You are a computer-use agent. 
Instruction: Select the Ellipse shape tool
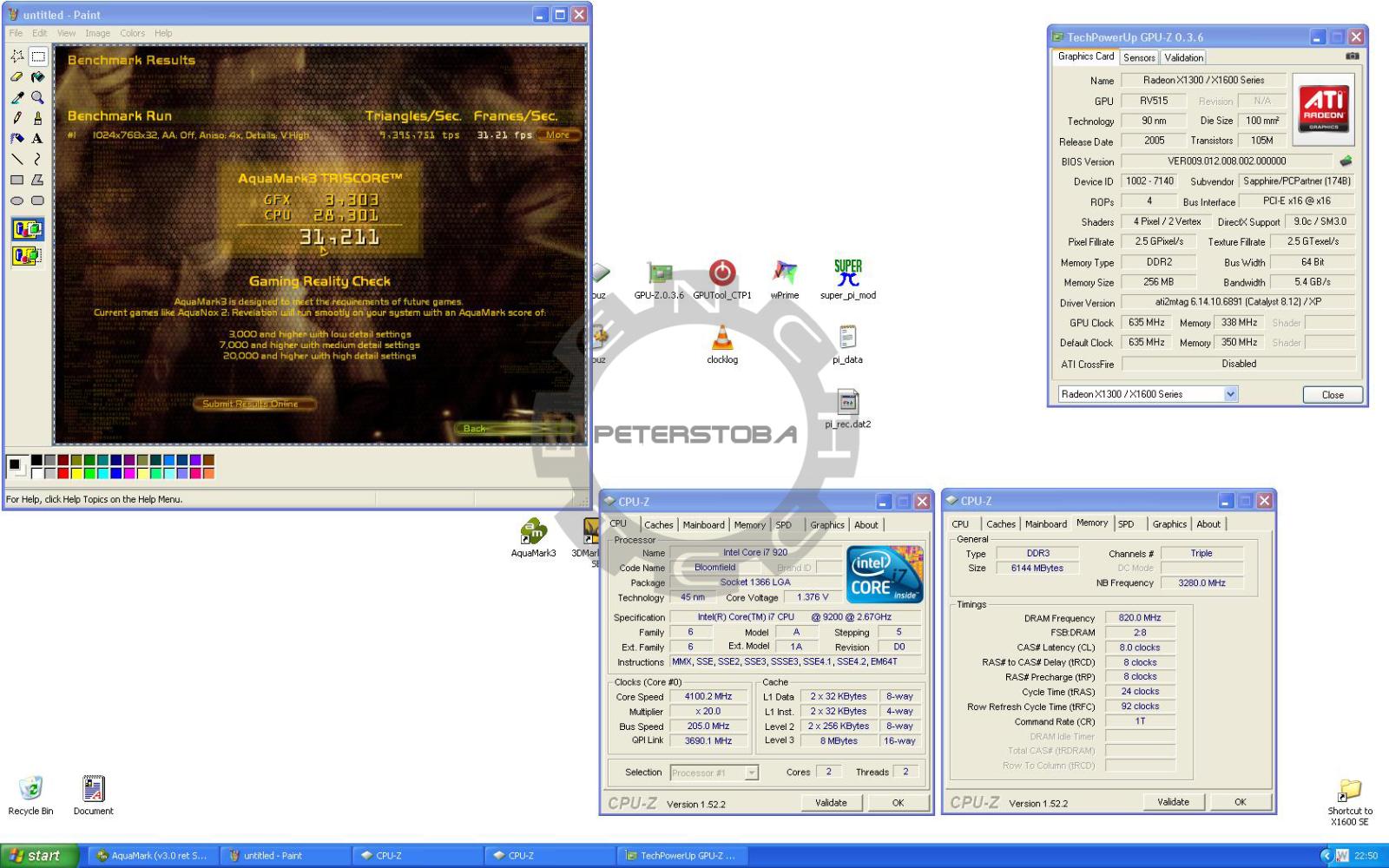tap(16, 201)
